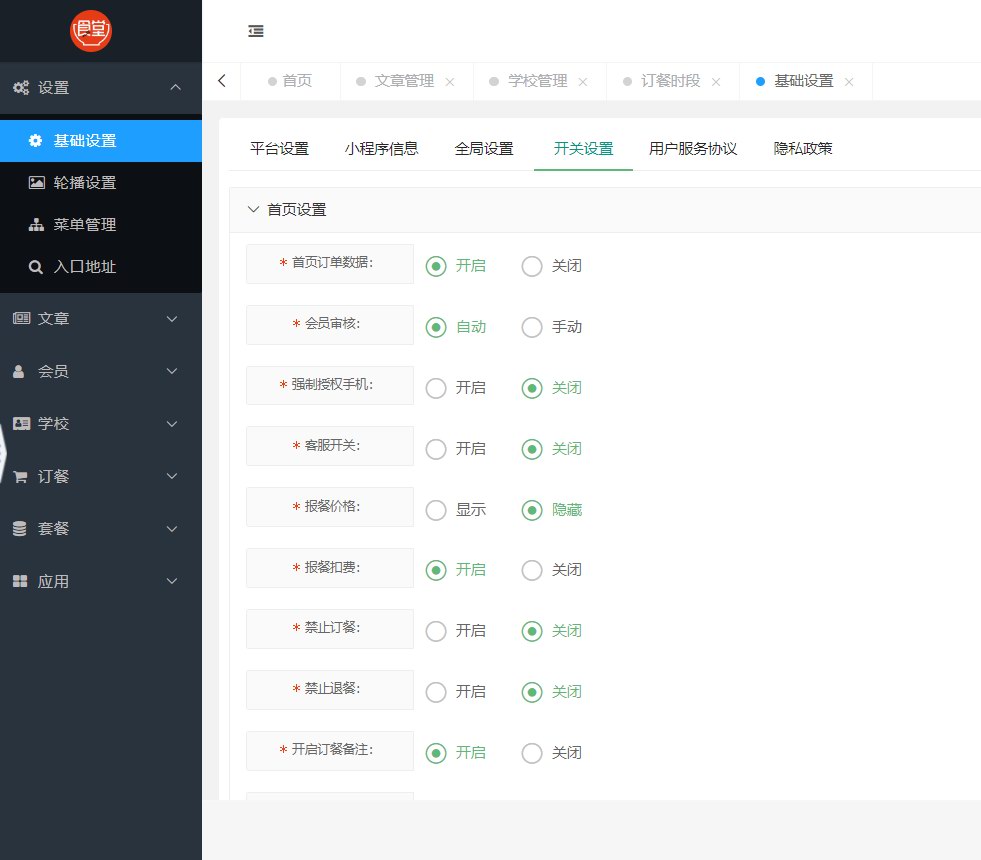This screenshot has width=981, height=860.
Task: Open 轮播设置 in the sidebar
Action: [101, 183]
